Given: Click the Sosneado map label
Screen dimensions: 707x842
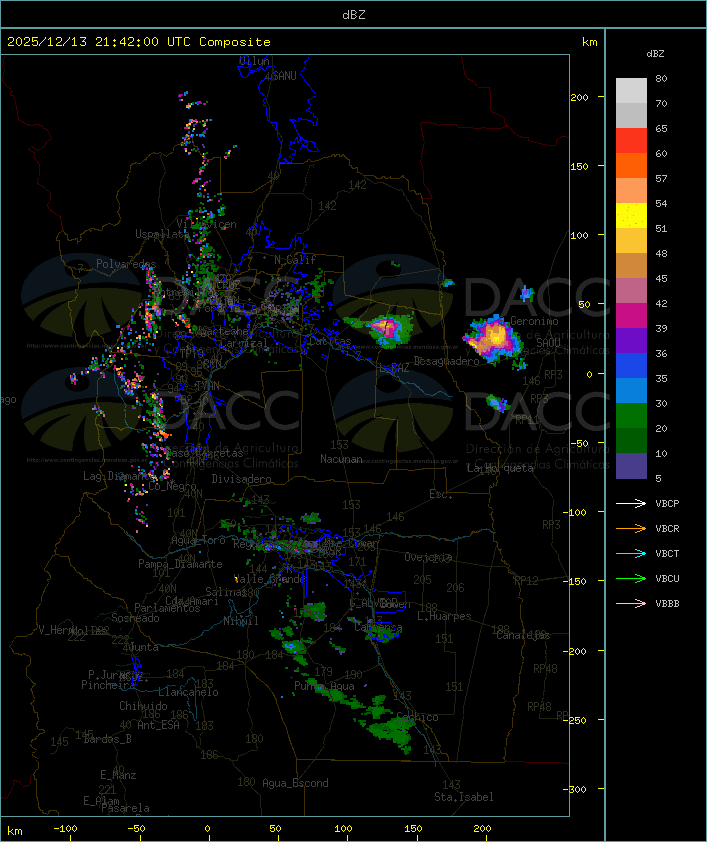Looking at the screenshot, I should pyautogui.click(x=135, y=618).
